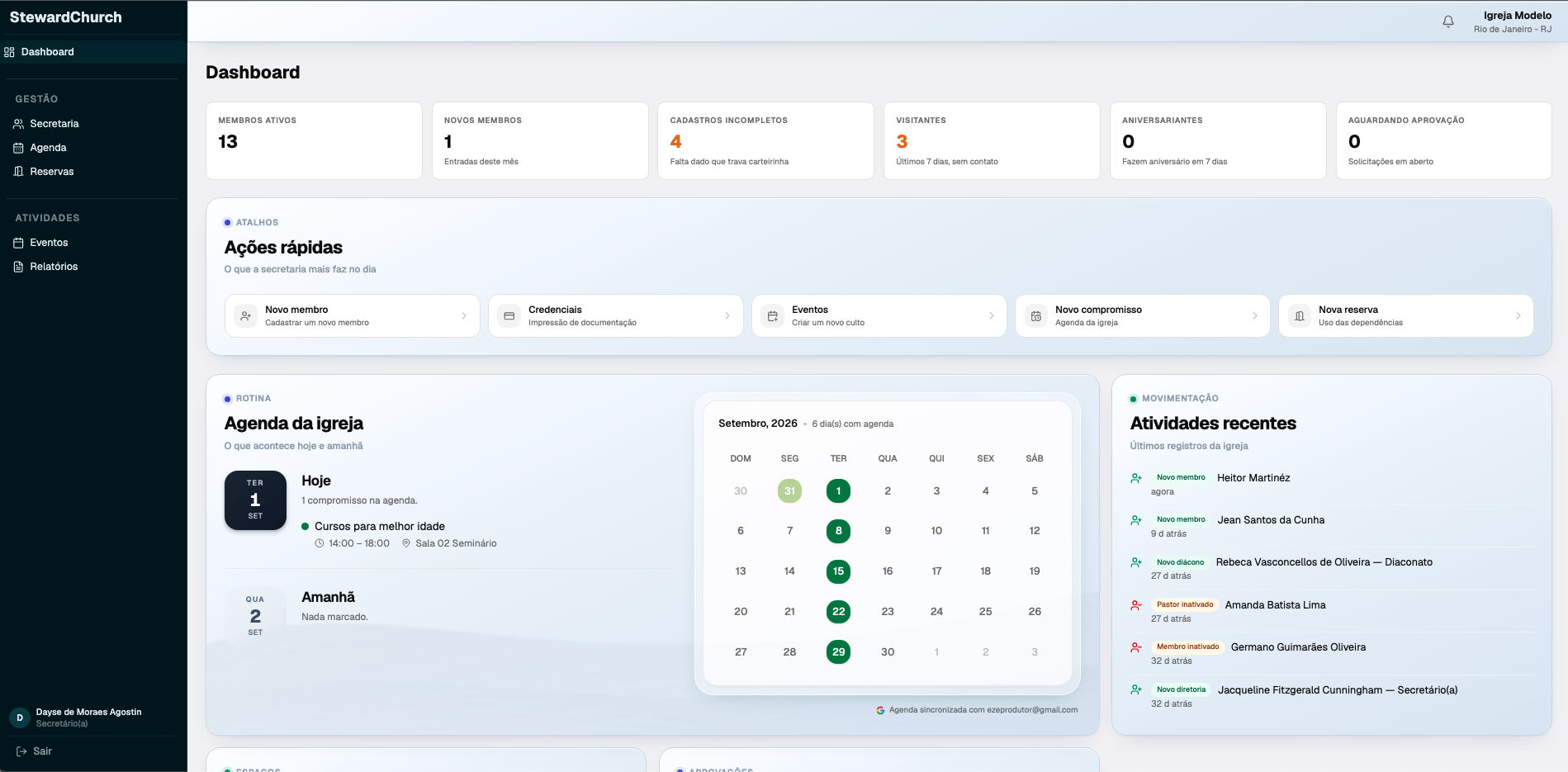Select highlighted day 22 on the calendar

tap(838, 612)
